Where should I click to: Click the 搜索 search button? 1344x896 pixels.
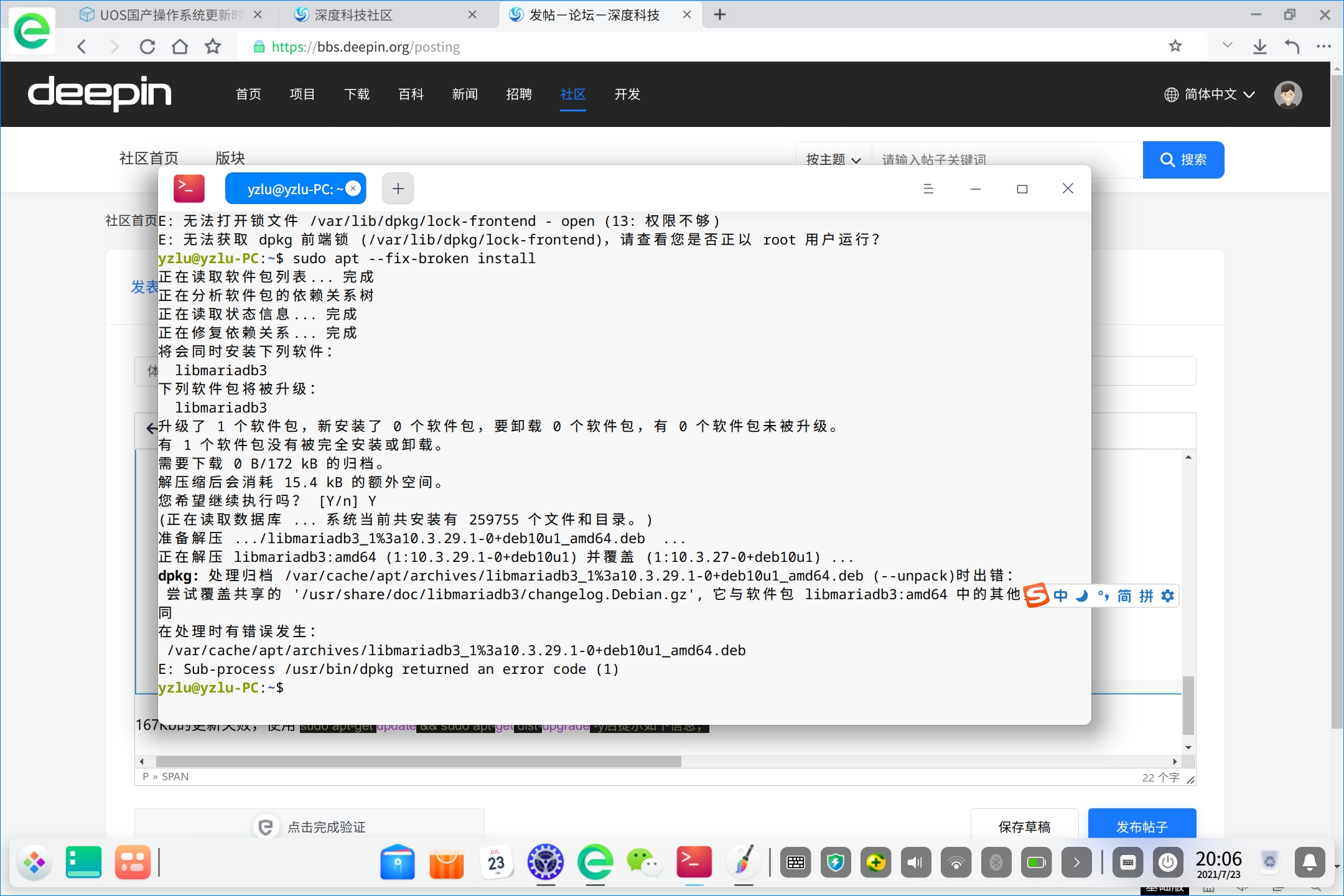tap(1183, 160)
